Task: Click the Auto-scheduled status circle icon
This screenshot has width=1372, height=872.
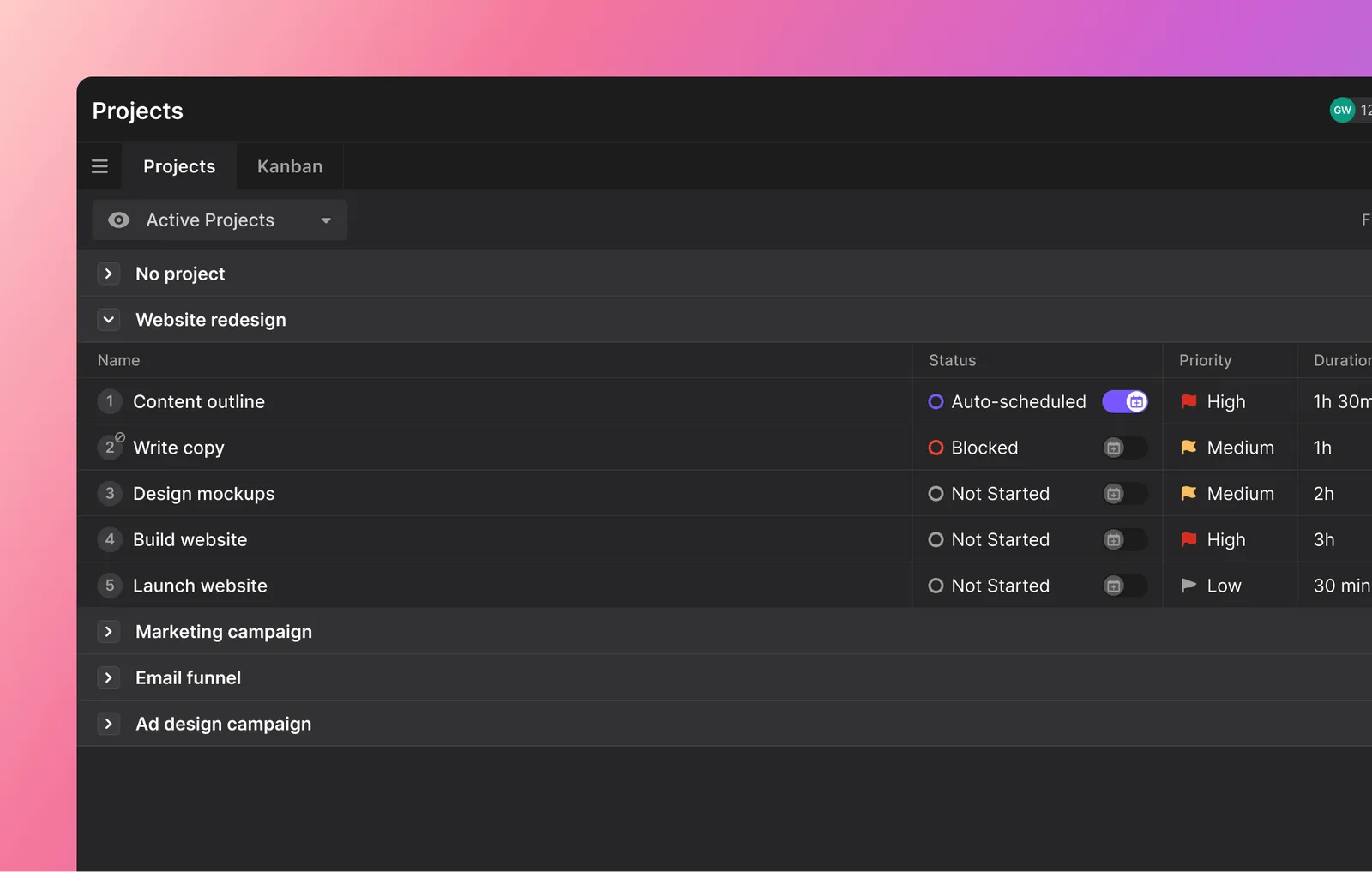Action: [x=936, y=401]
